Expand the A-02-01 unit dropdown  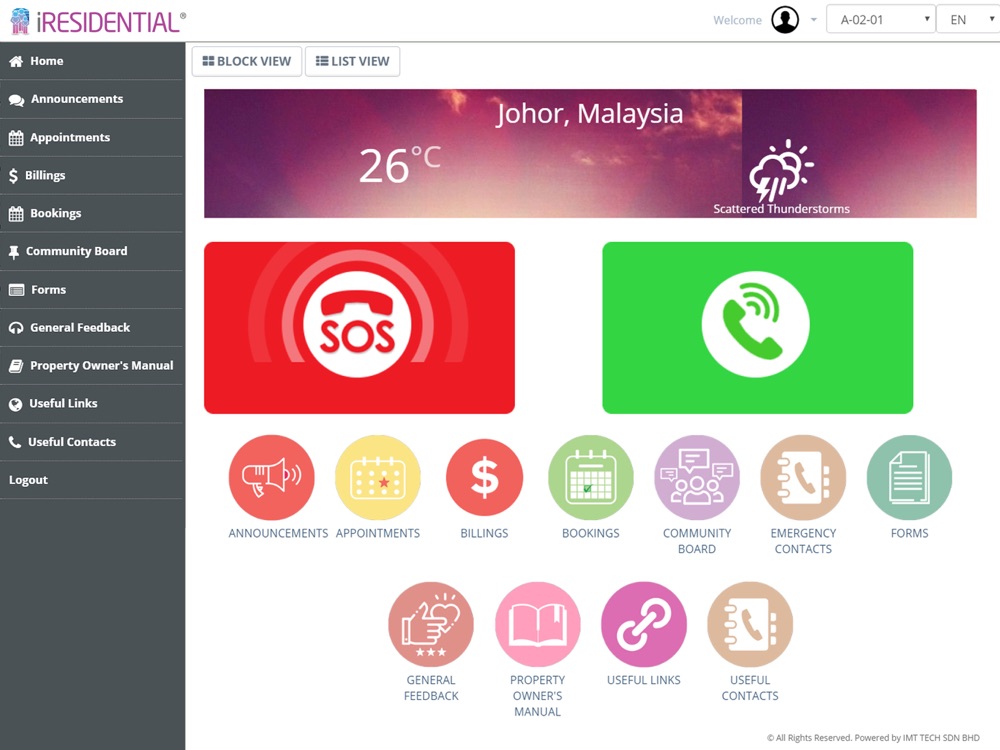[881, 19]
